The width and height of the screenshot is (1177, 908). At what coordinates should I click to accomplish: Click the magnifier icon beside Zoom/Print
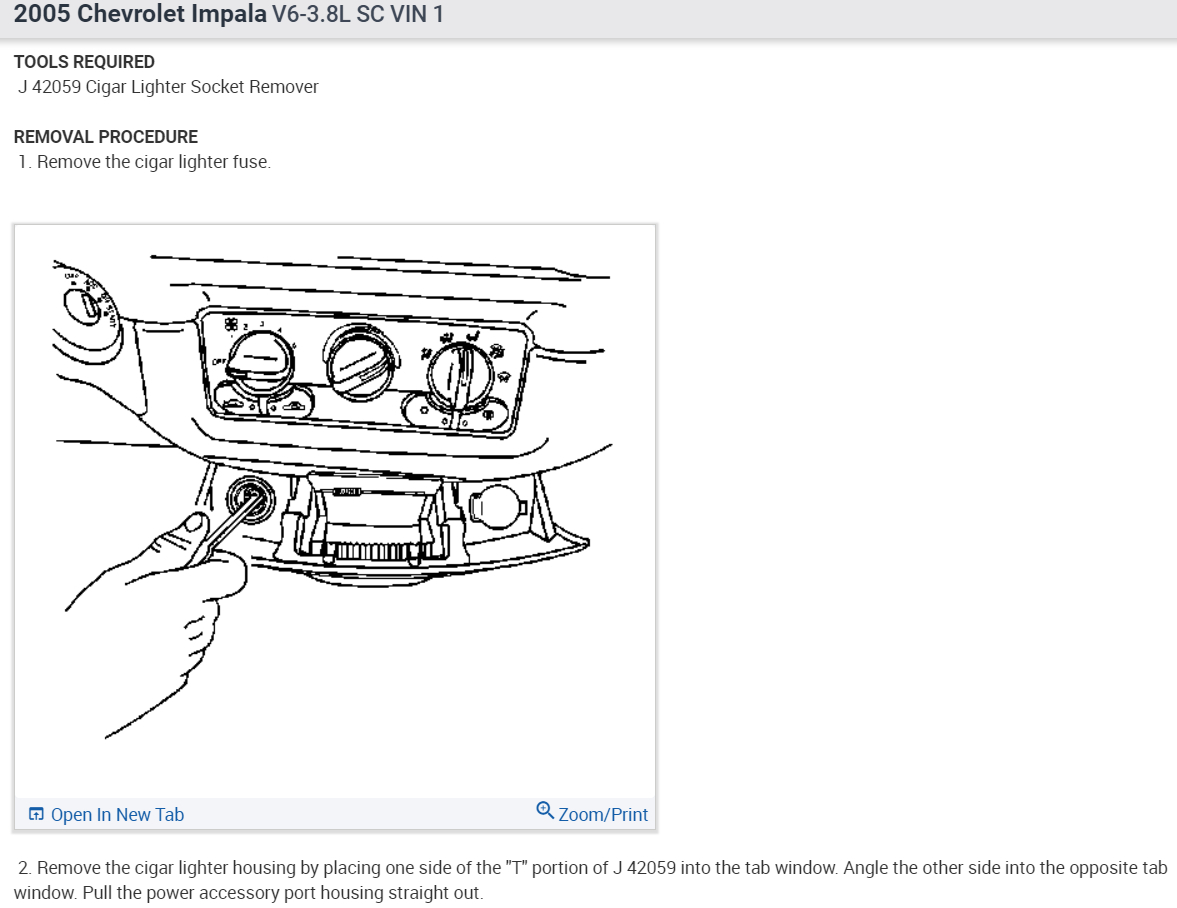tap(545, 811)
